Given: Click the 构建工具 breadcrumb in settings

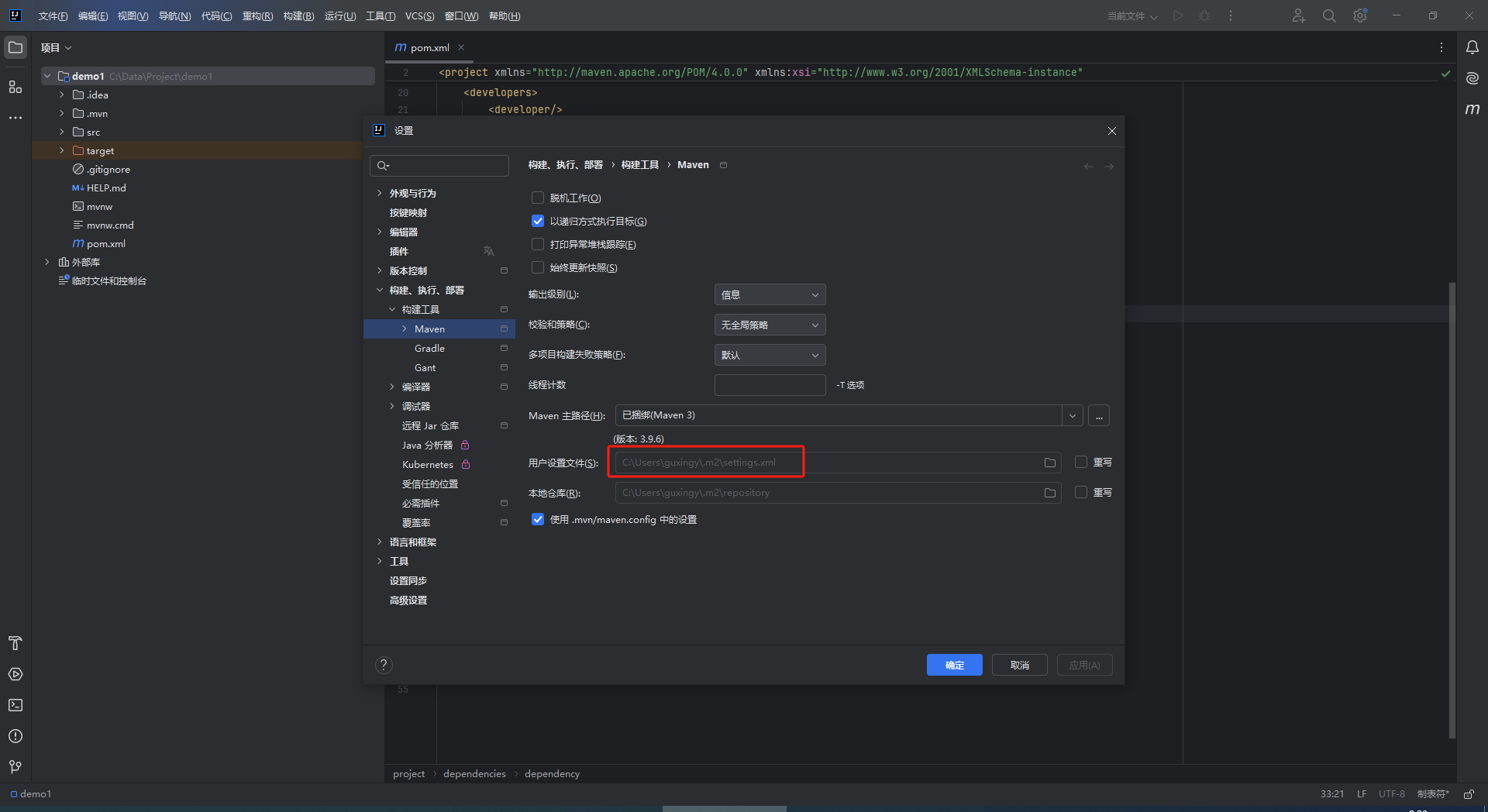Looking at the screenshot, I should 639,165.
